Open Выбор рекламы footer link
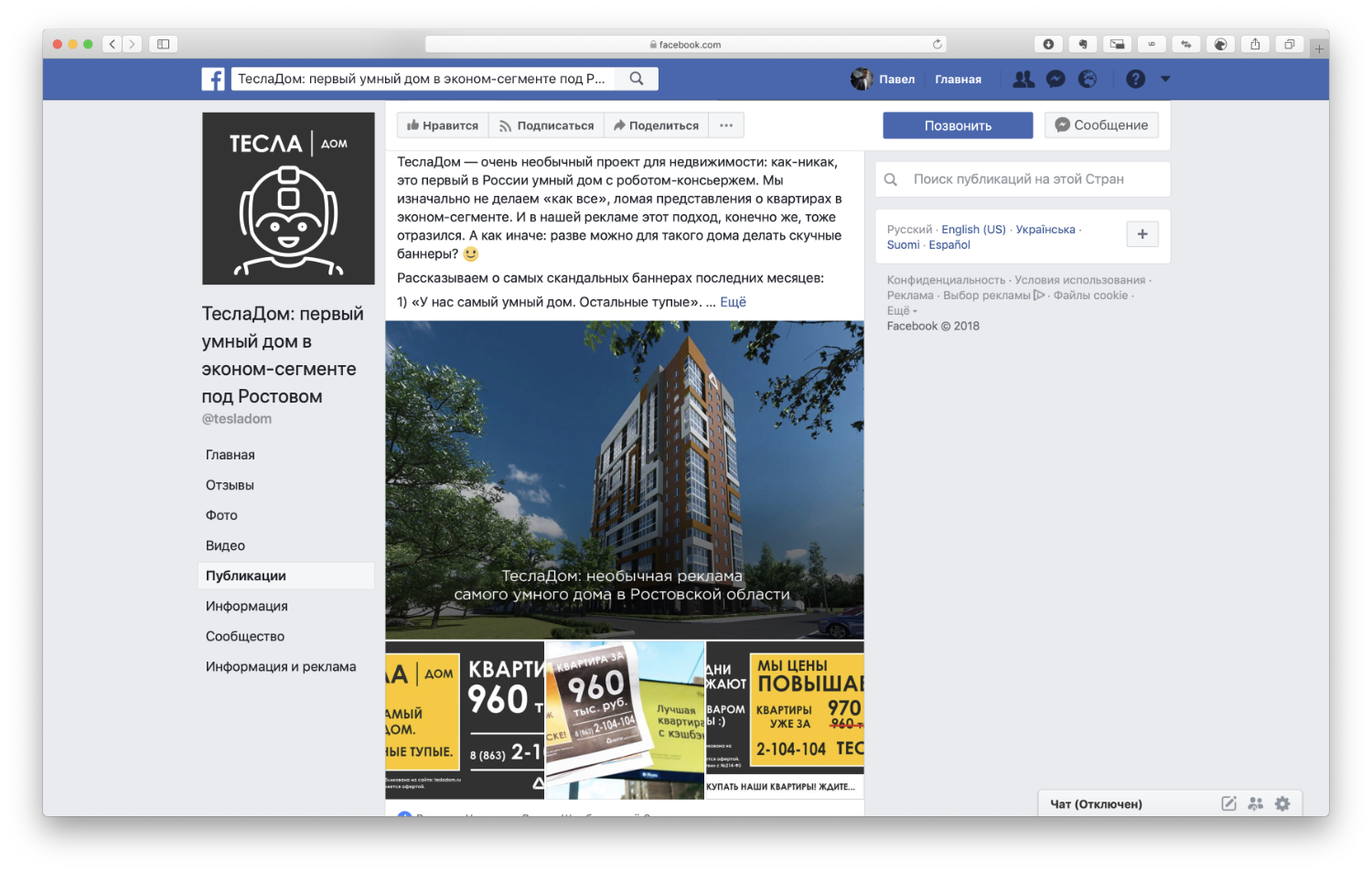This screenshot has height=873, width=1372. (993, 295)
